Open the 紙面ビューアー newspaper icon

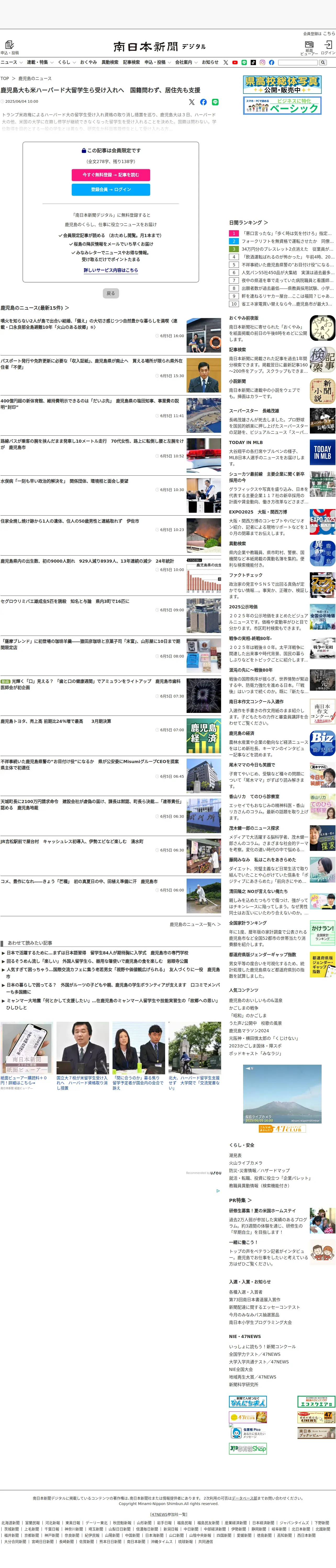tap(309, 44)
